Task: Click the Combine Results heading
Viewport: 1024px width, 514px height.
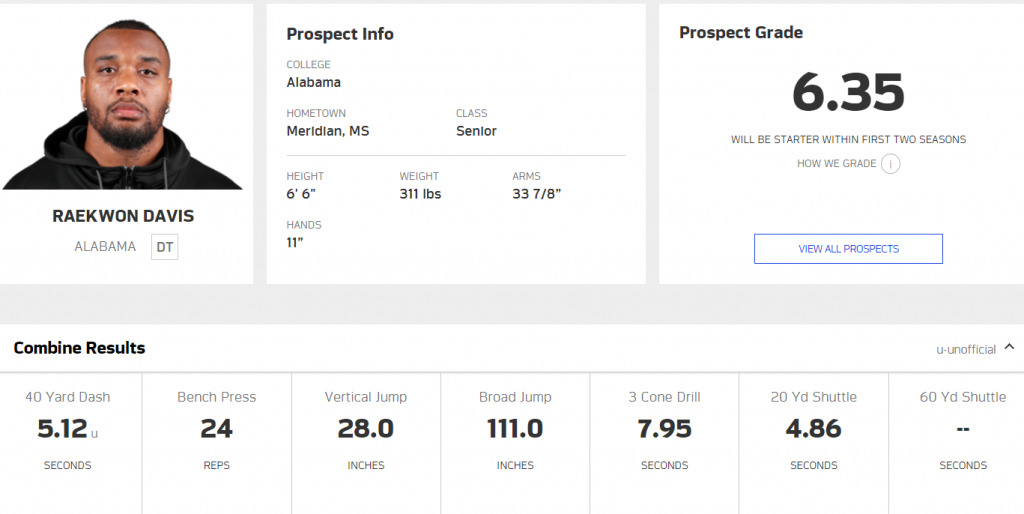Action: pos(80,348)
